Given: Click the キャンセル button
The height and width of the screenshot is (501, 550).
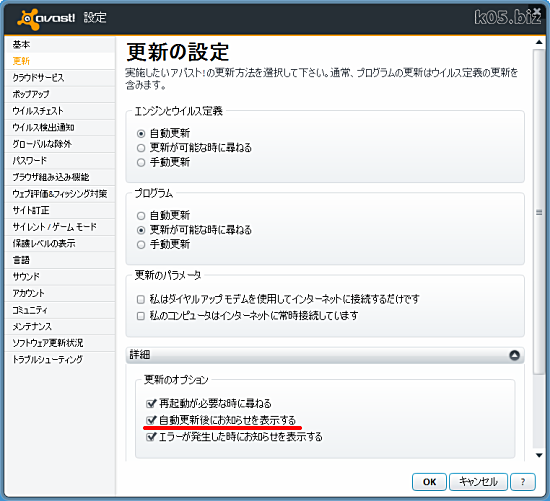Looking at the screenshot, I should [478, 482].
